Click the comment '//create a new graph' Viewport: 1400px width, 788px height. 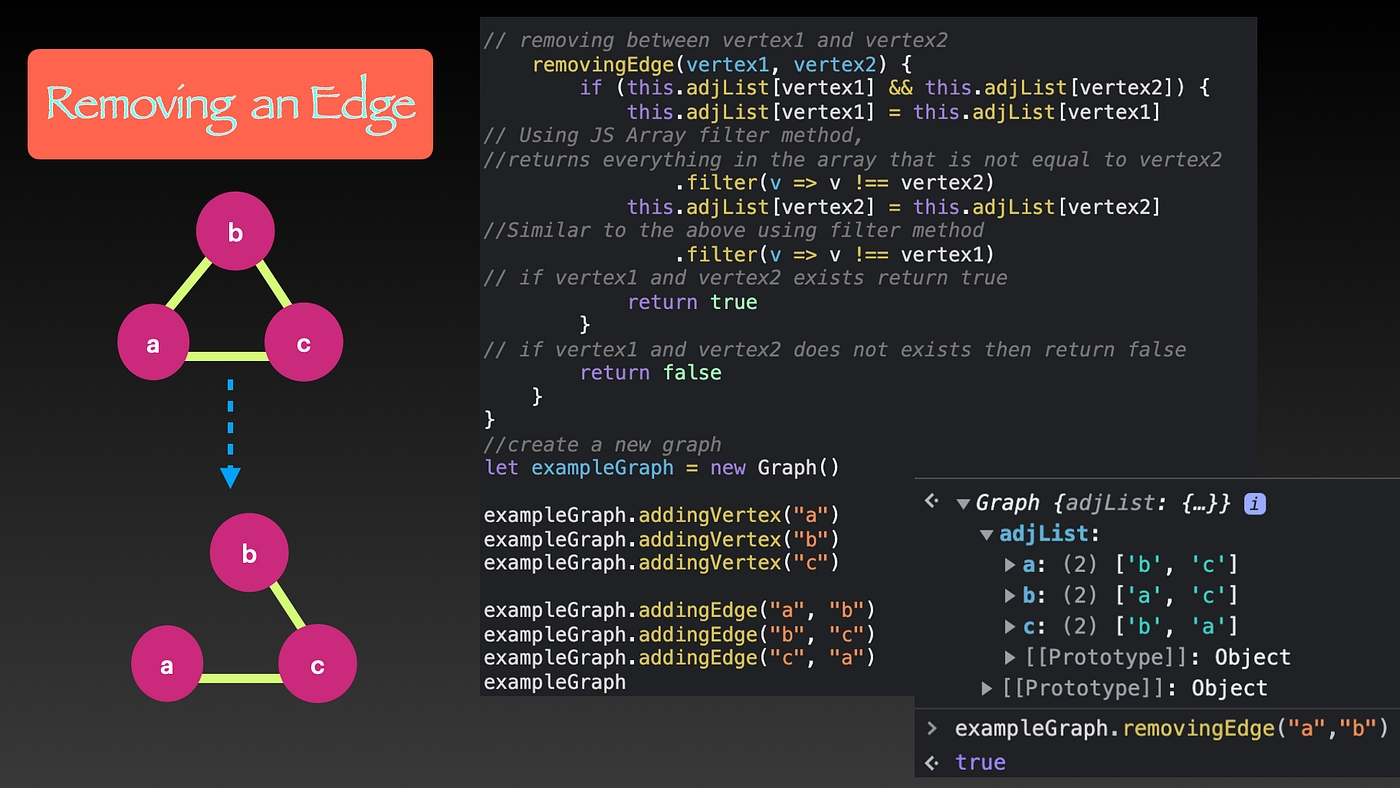point(602,444)
